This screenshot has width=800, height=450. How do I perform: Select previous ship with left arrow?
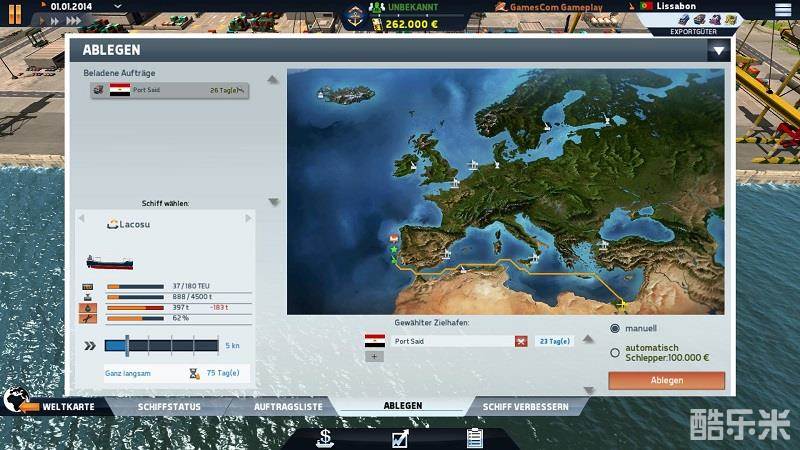click(82, 218)
